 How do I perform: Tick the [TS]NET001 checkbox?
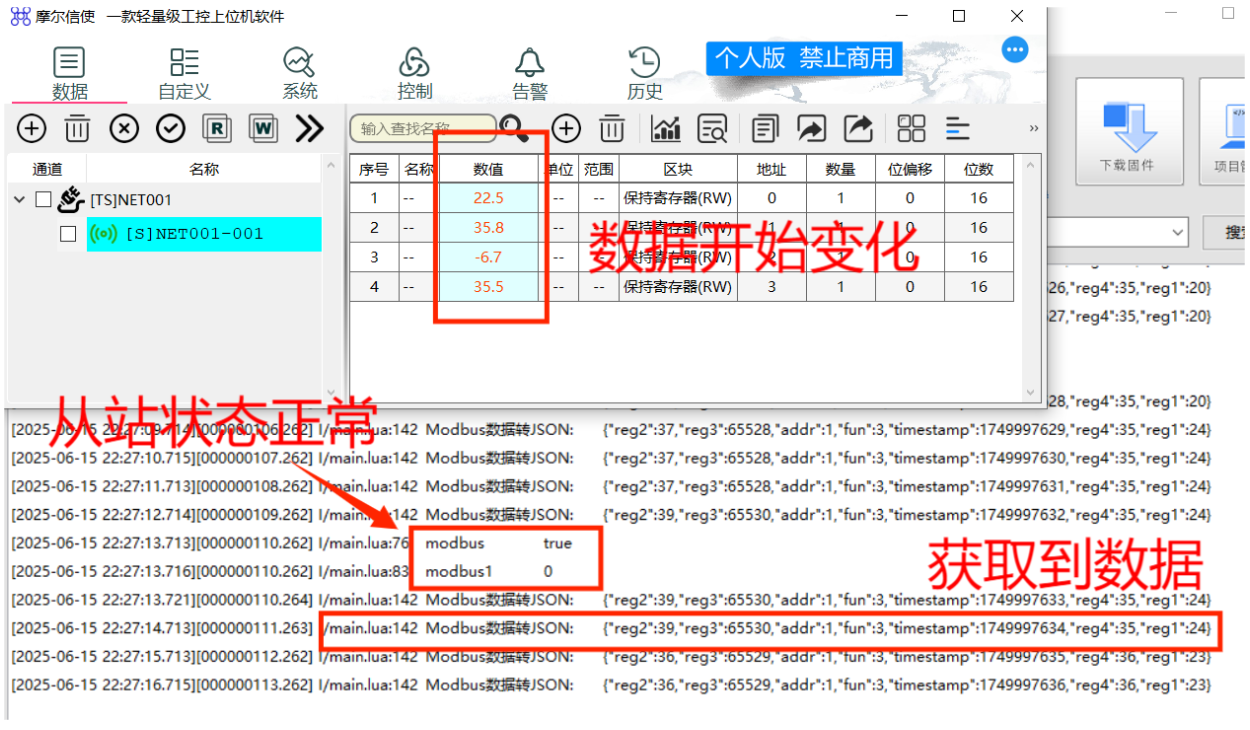43,199
